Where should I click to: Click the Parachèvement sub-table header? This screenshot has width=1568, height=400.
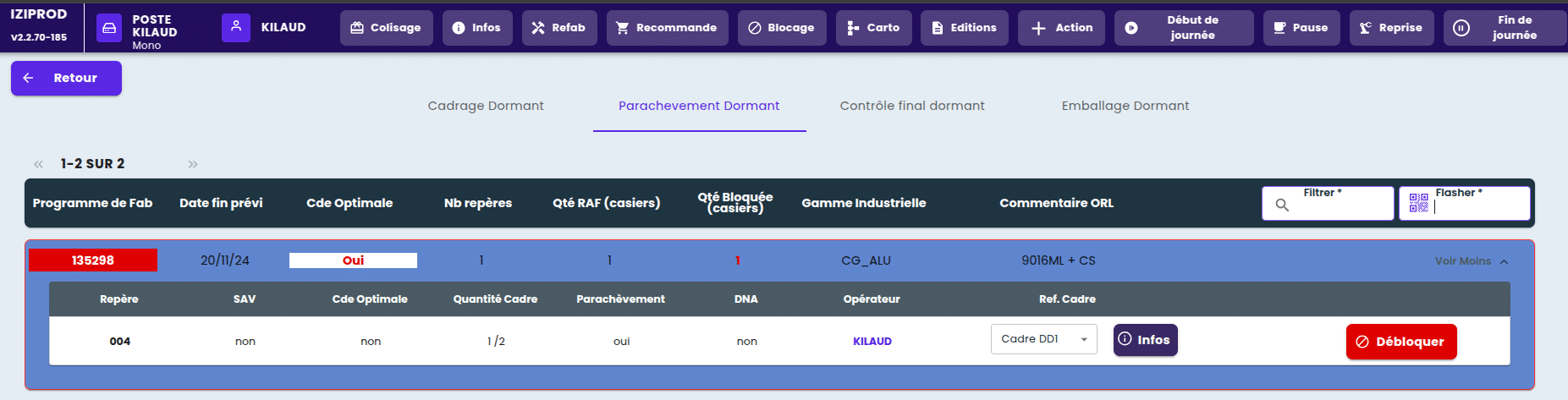620,299
